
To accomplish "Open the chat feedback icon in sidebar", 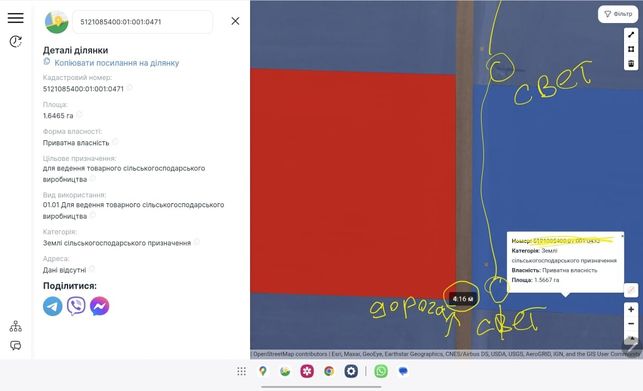I will [x=16, y=345].
